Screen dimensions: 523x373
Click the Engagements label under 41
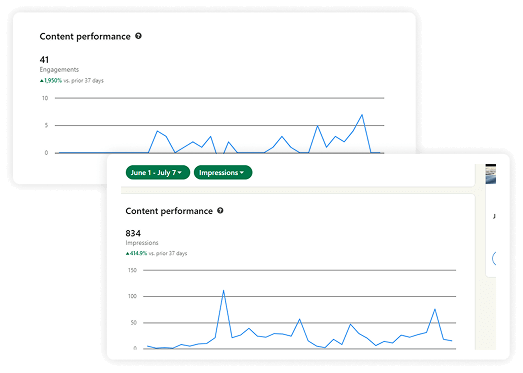(59, 69)
